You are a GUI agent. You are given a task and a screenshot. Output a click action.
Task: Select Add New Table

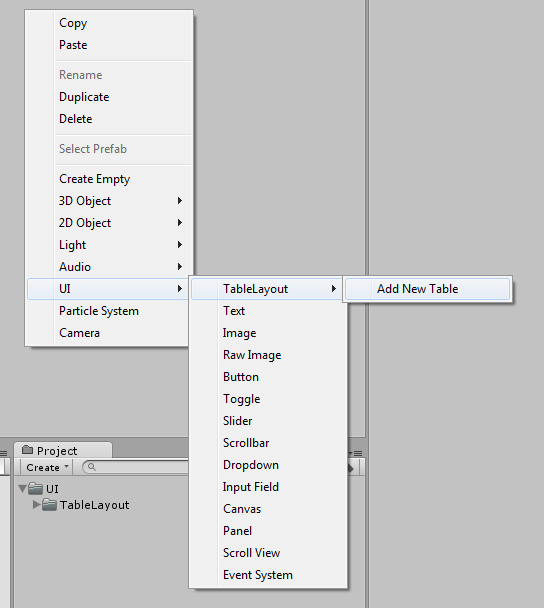tap(427, 289)
